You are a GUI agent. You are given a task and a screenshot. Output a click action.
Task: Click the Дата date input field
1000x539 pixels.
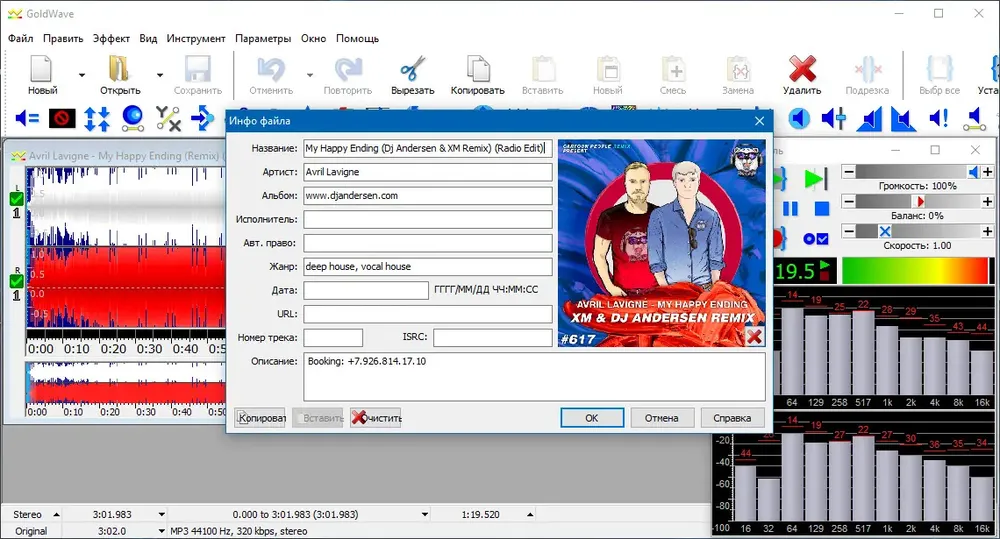pos(366,290)
